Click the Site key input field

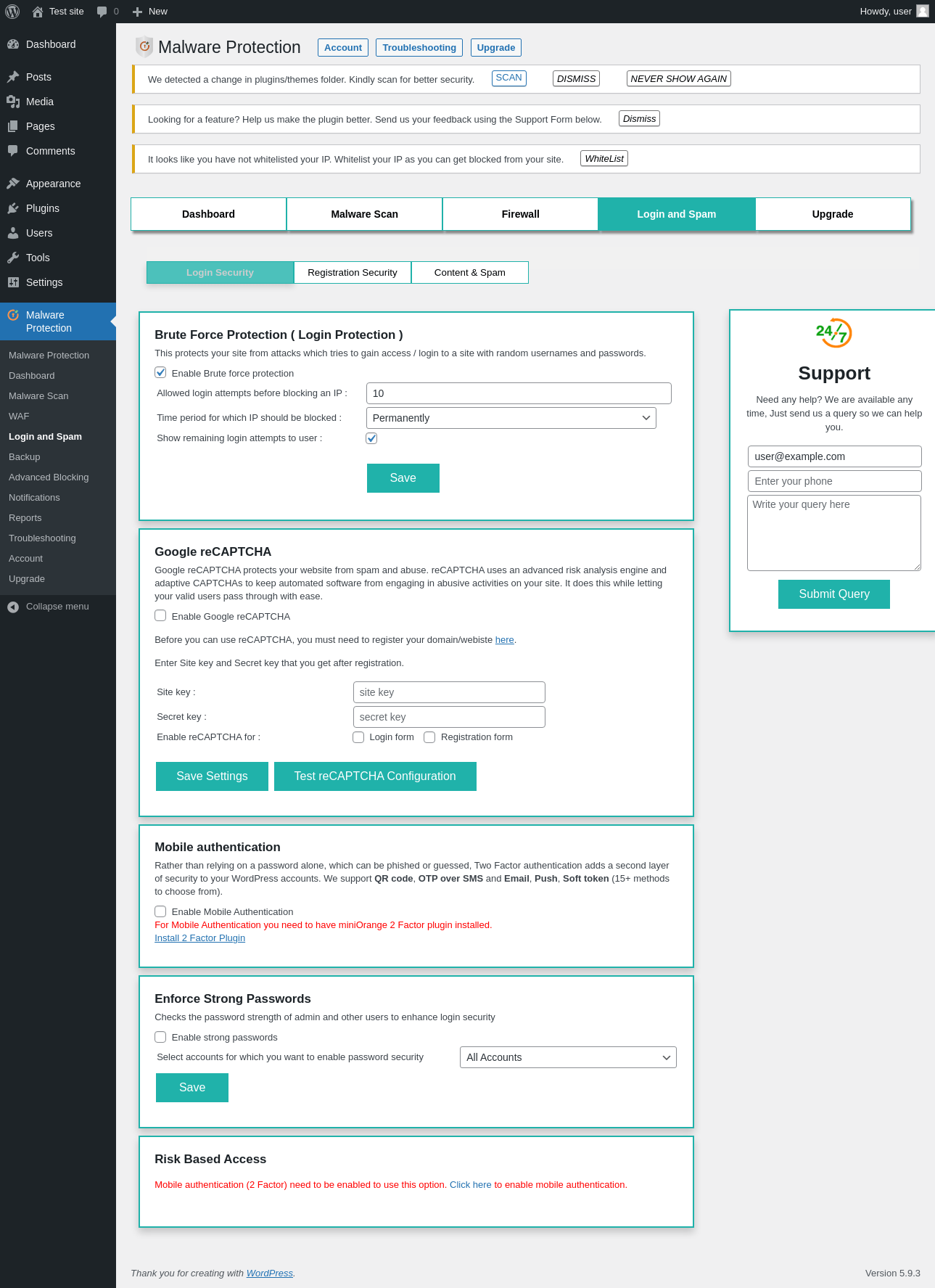pos(449,692)
